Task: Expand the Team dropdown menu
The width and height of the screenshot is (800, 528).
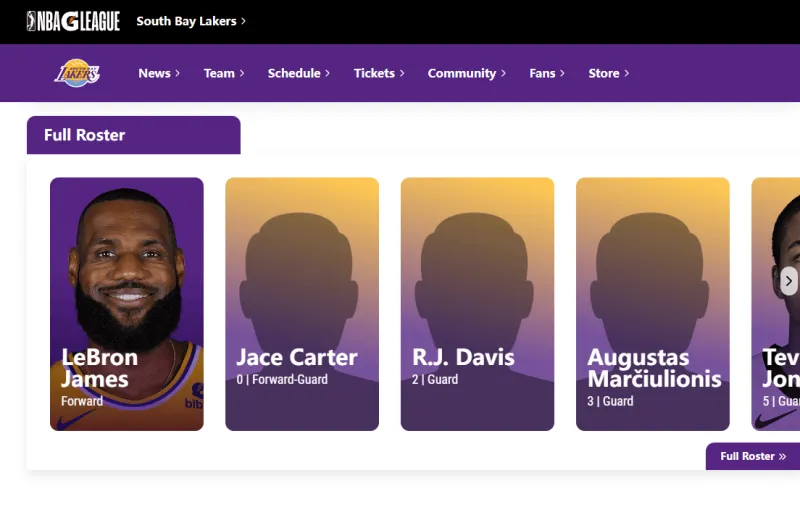Action: 224,73
